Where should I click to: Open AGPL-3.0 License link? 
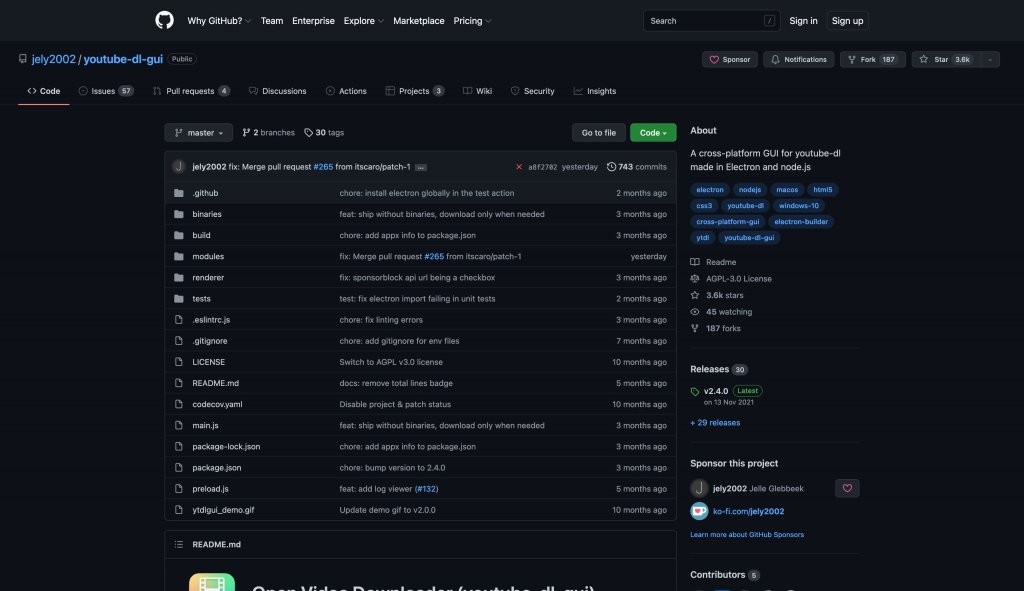739,279
